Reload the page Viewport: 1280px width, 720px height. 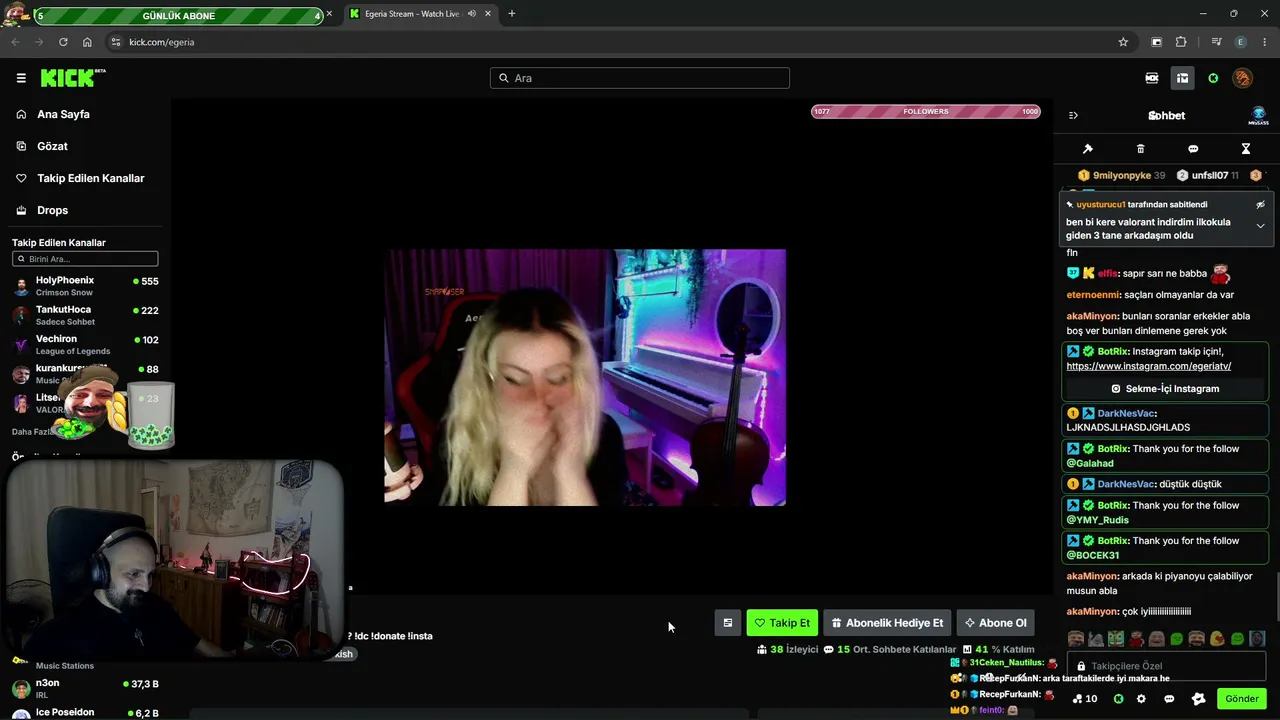pyautogui.click(x=63, y=42)
